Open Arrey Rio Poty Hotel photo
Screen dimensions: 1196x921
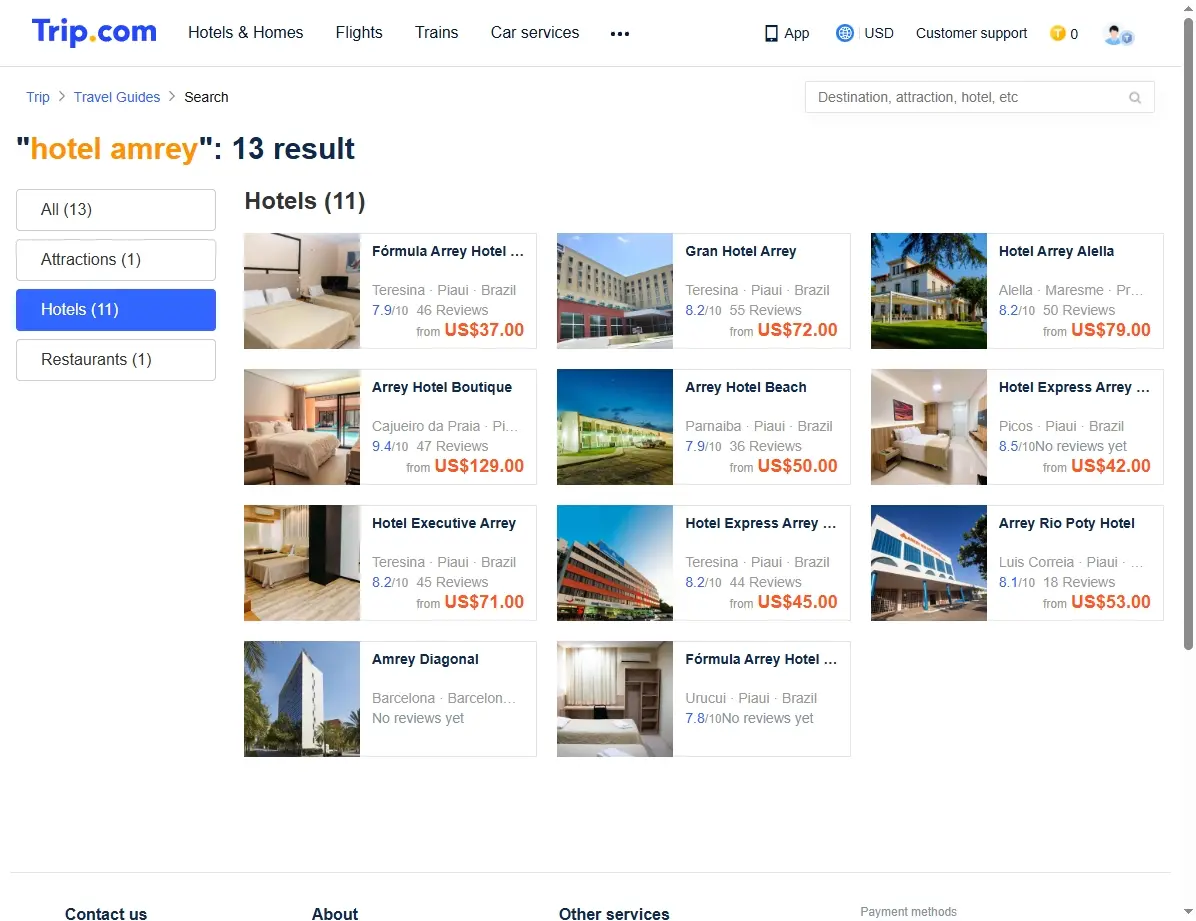929,562
